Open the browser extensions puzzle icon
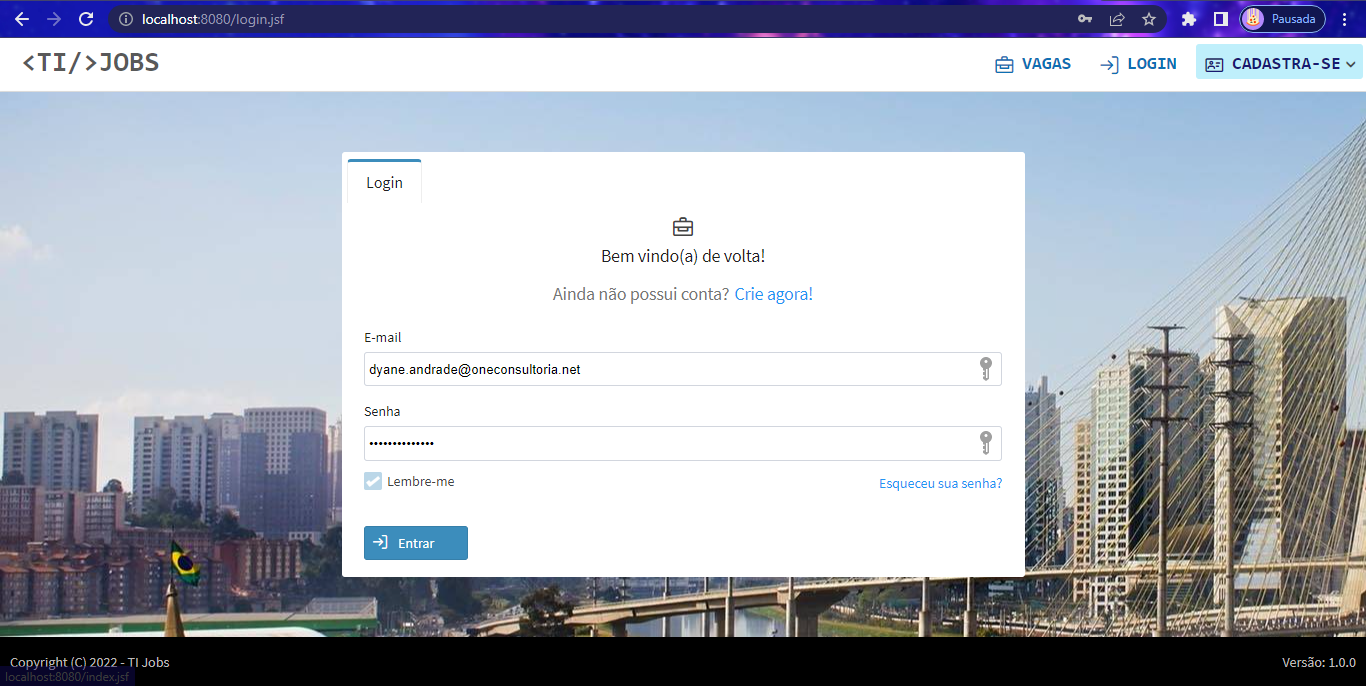This screenshot has width=1366, height=686. click(1189, 18)
